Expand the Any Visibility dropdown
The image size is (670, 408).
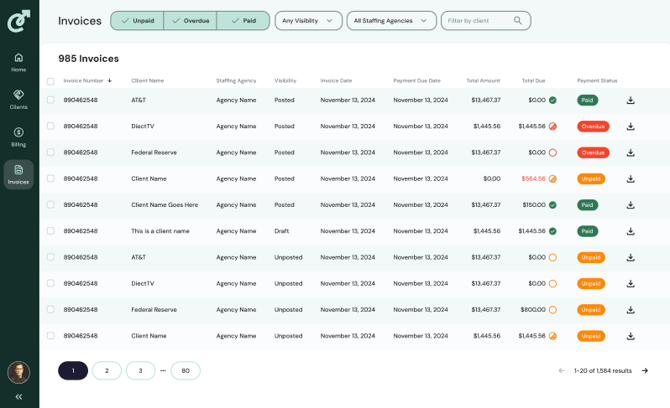click(x=308, y=21)
